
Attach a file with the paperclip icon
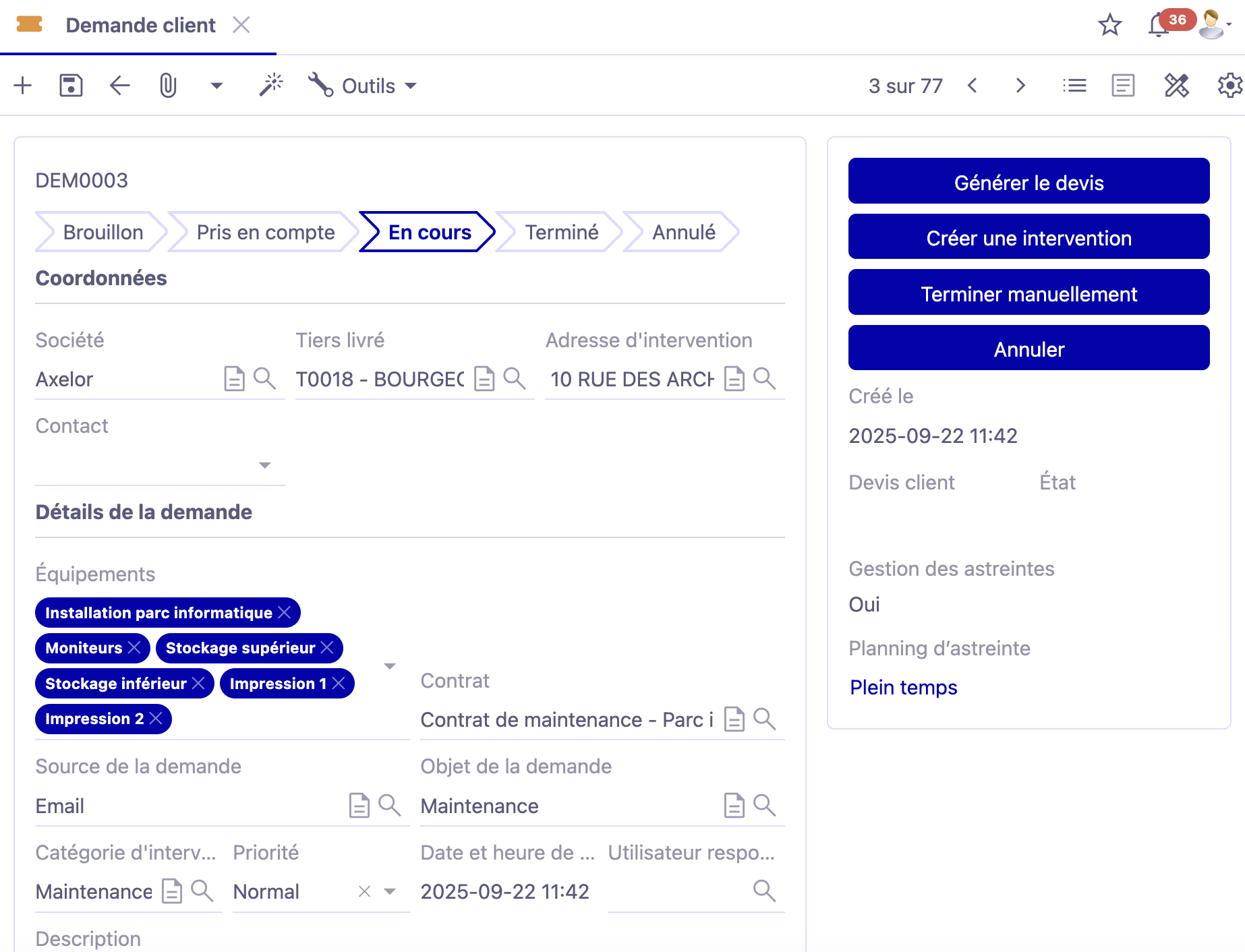tap(167, 86)
